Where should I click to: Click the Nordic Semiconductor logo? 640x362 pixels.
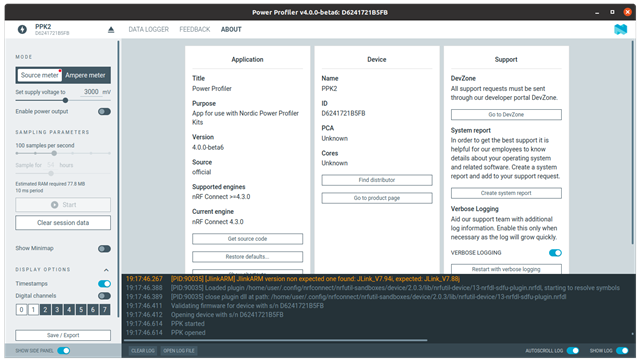coord(620,29)
